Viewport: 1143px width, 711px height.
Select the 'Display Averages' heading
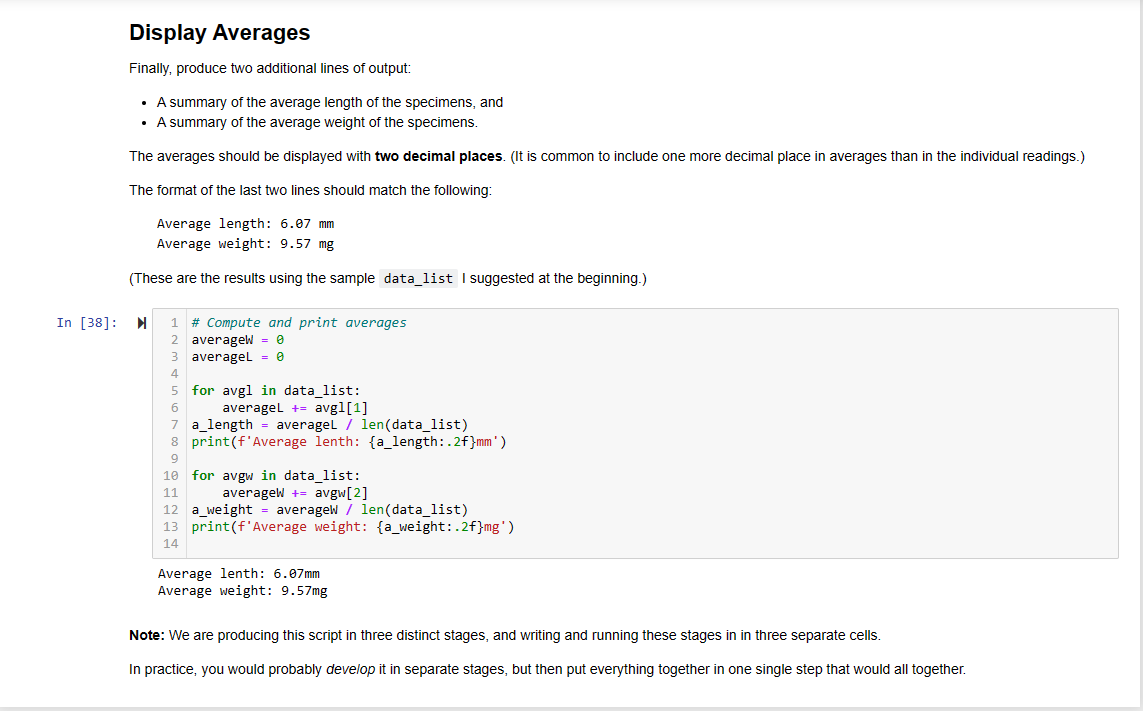(219, 32)
